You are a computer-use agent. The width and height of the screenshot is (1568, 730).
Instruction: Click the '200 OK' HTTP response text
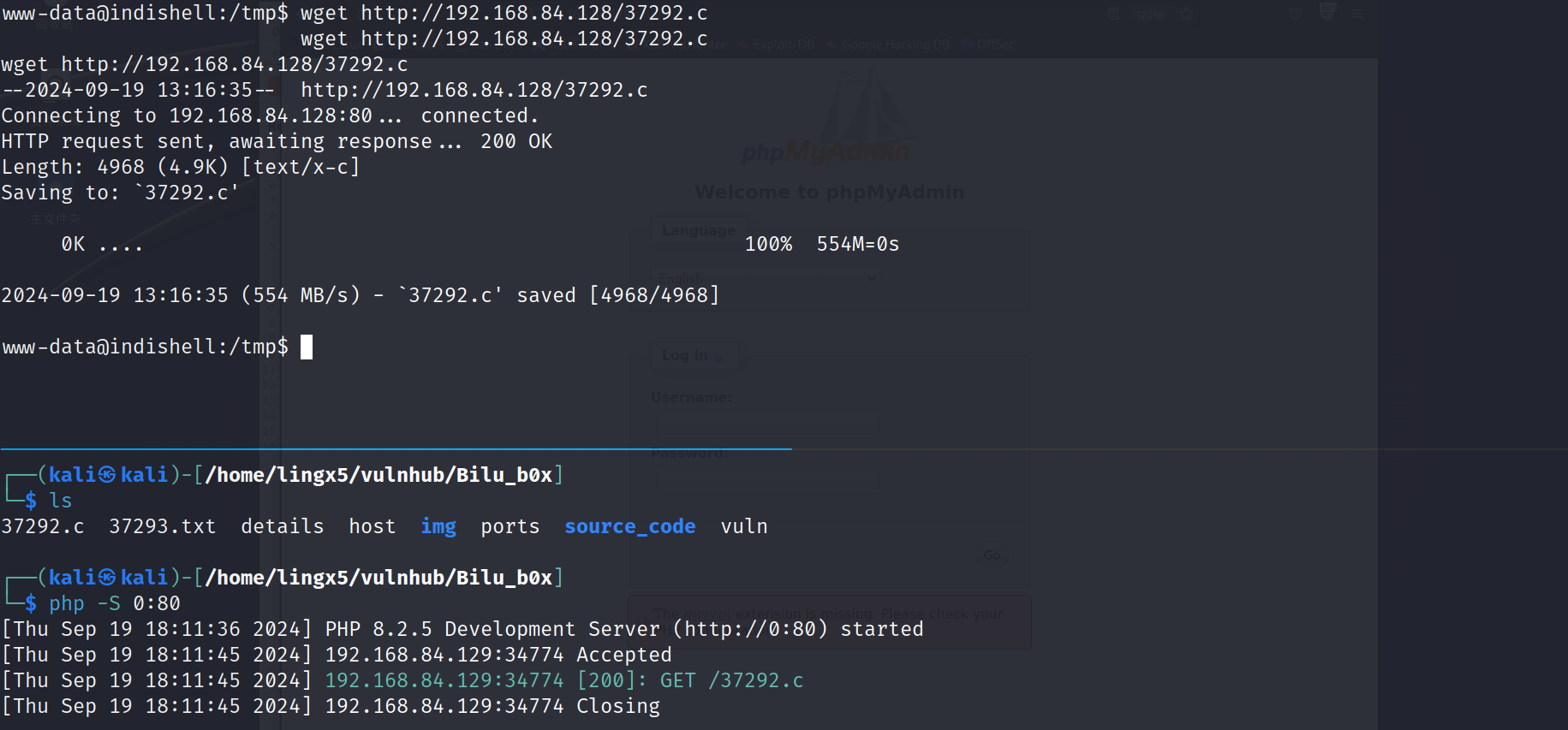[516, 141]
